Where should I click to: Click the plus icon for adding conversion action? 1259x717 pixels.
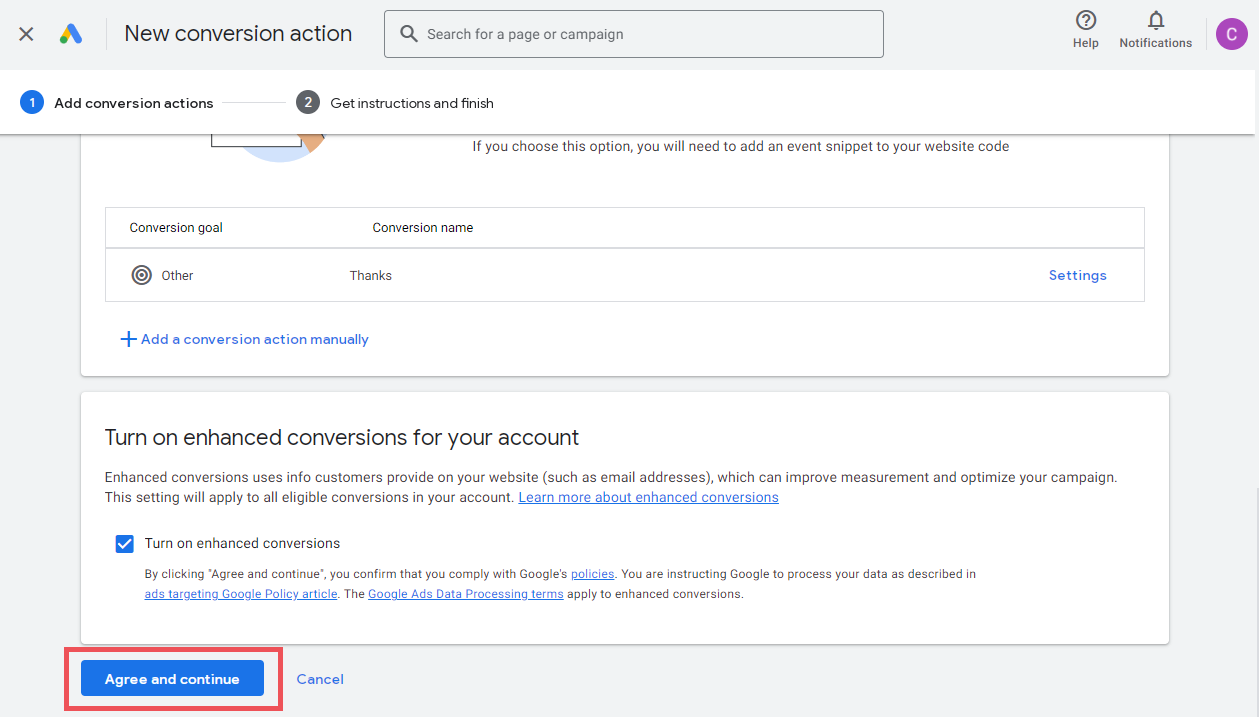128,339
